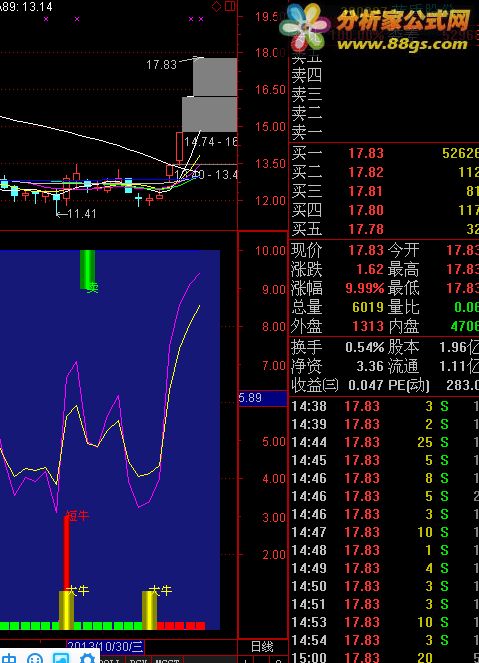Select the 14:50 trade tick row

[384, 586]
